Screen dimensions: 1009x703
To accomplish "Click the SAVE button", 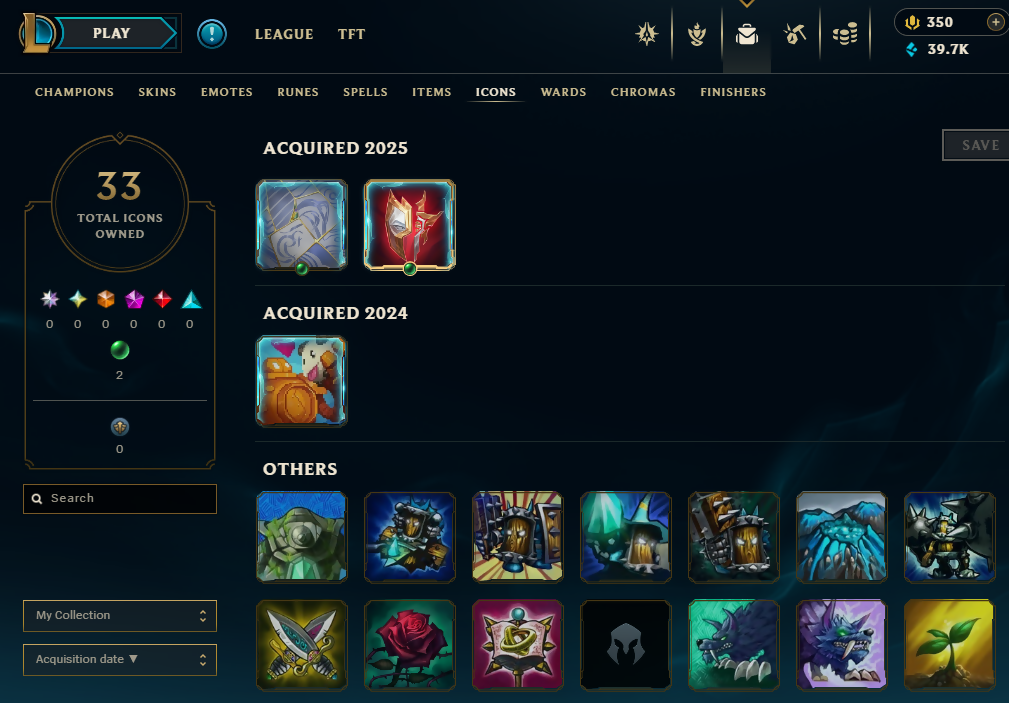I will [x=977, y=145].
